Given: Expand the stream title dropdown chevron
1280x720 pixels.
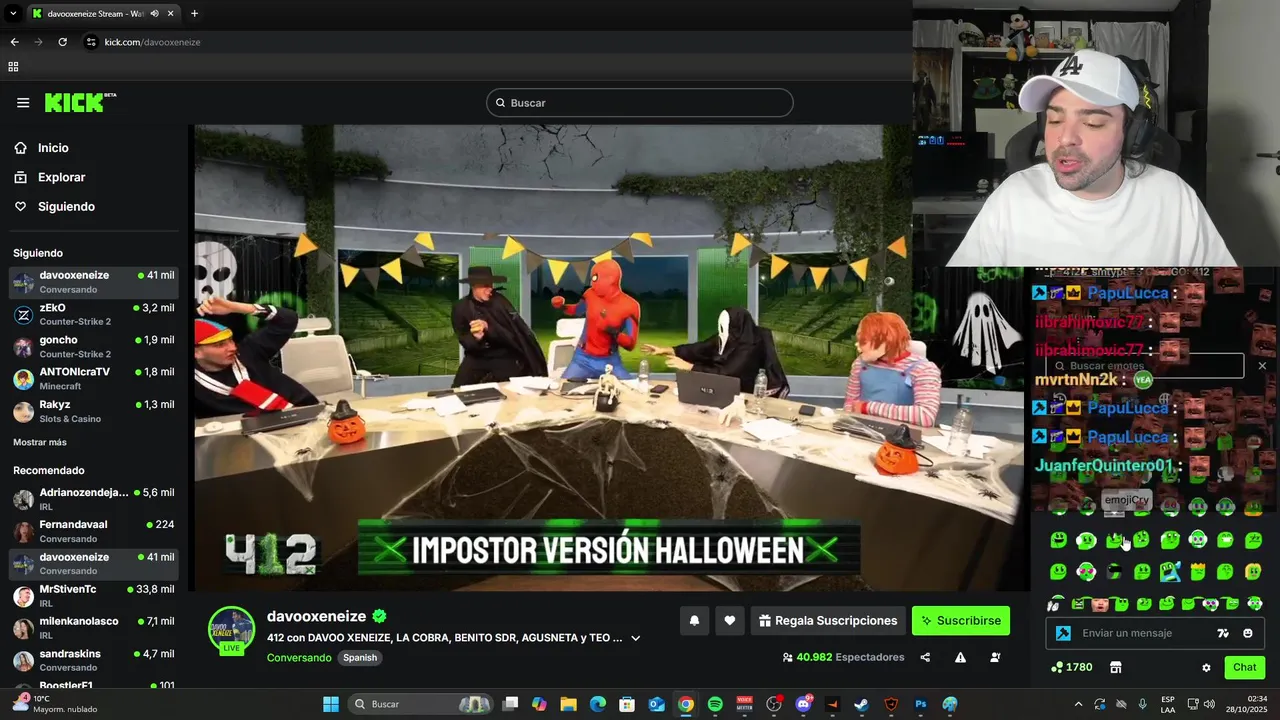Looking at the screenshot, I should pos(635,638).
